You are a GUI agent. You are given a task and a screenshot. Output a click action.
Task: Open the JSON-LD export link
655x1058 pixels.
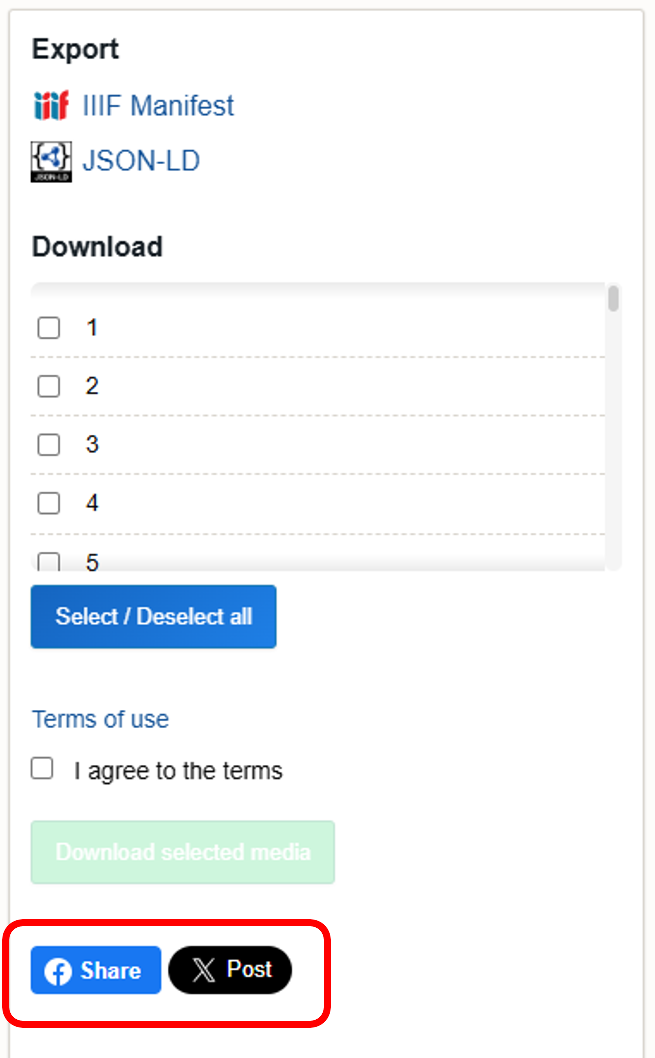(141, 161)
